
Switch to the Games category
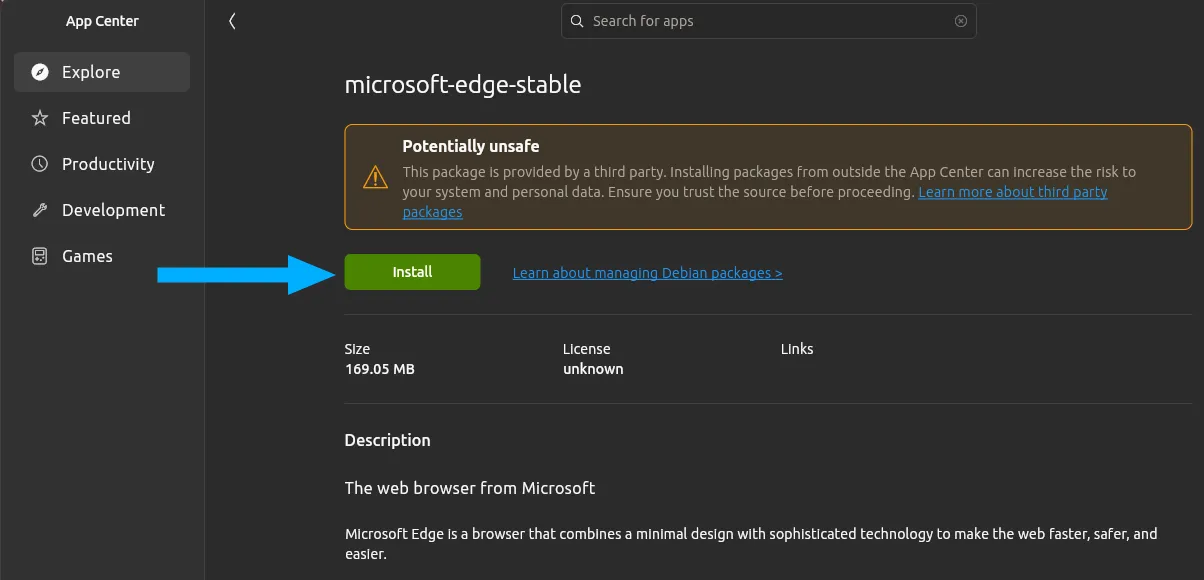pyautogui.click(x=102, y=256)
